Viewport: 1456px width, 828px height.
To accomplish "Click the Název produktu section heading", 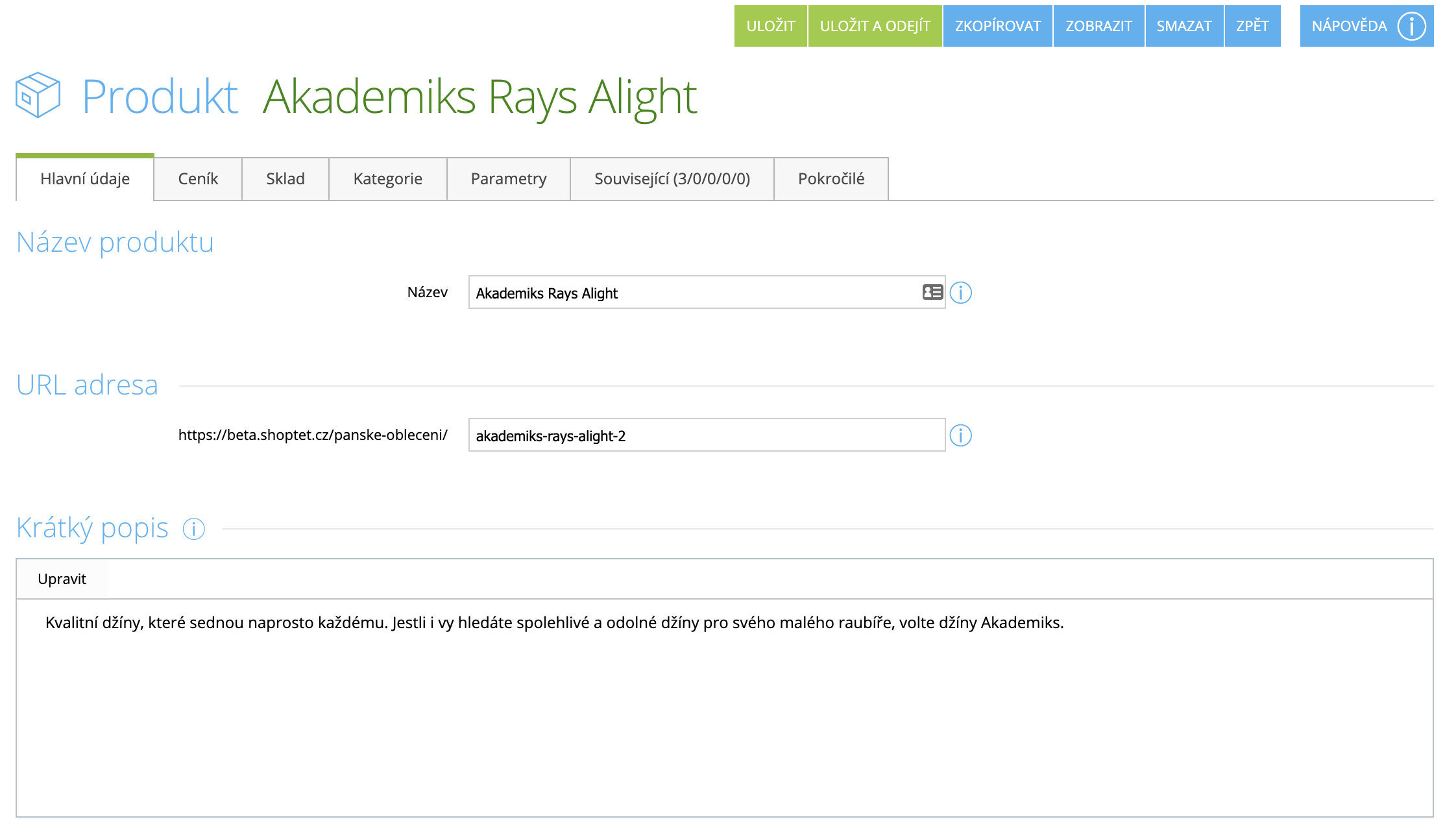I will coord(115,242).
